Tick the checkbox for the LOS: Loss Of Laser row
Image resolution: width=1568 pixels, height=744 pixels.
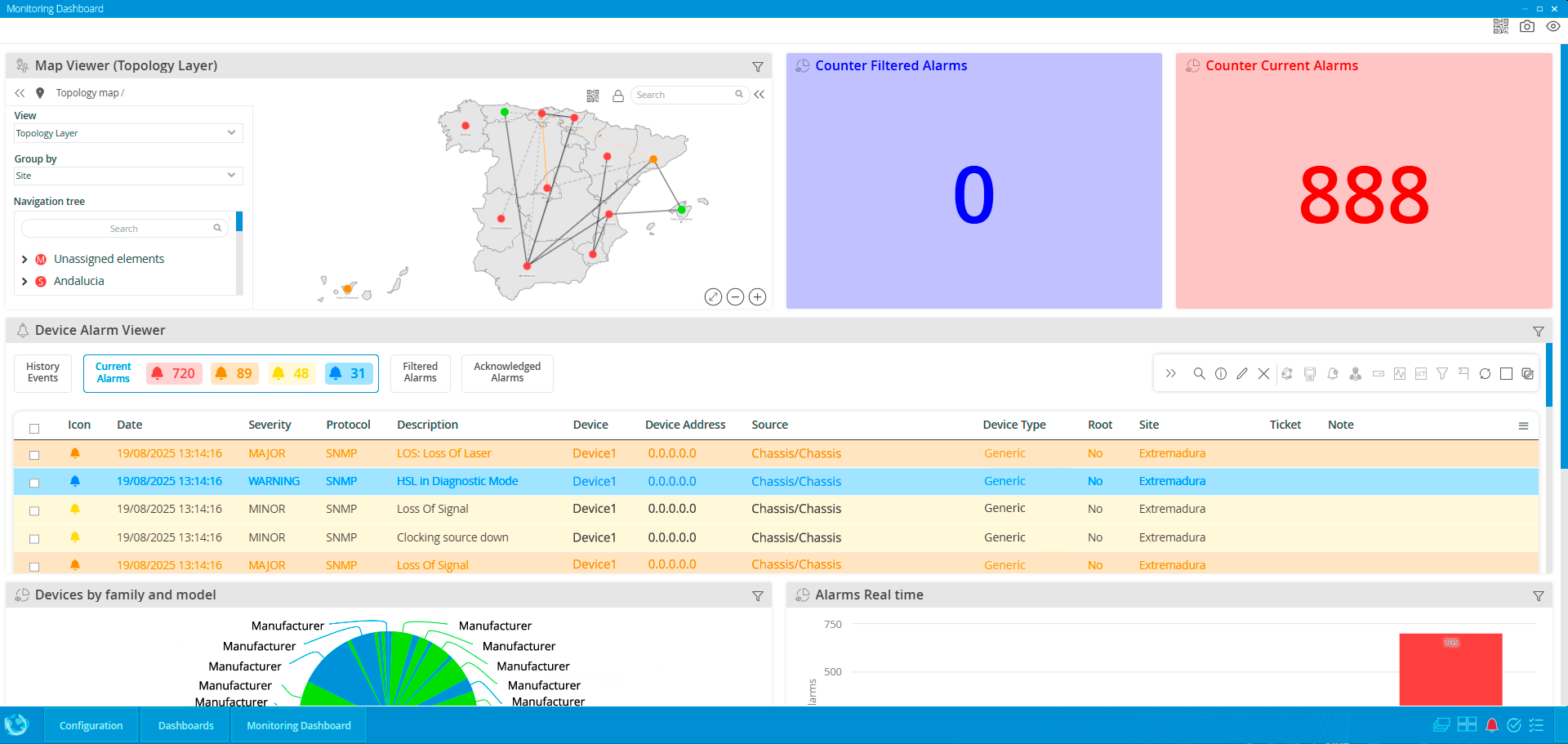tap(34, 455)
